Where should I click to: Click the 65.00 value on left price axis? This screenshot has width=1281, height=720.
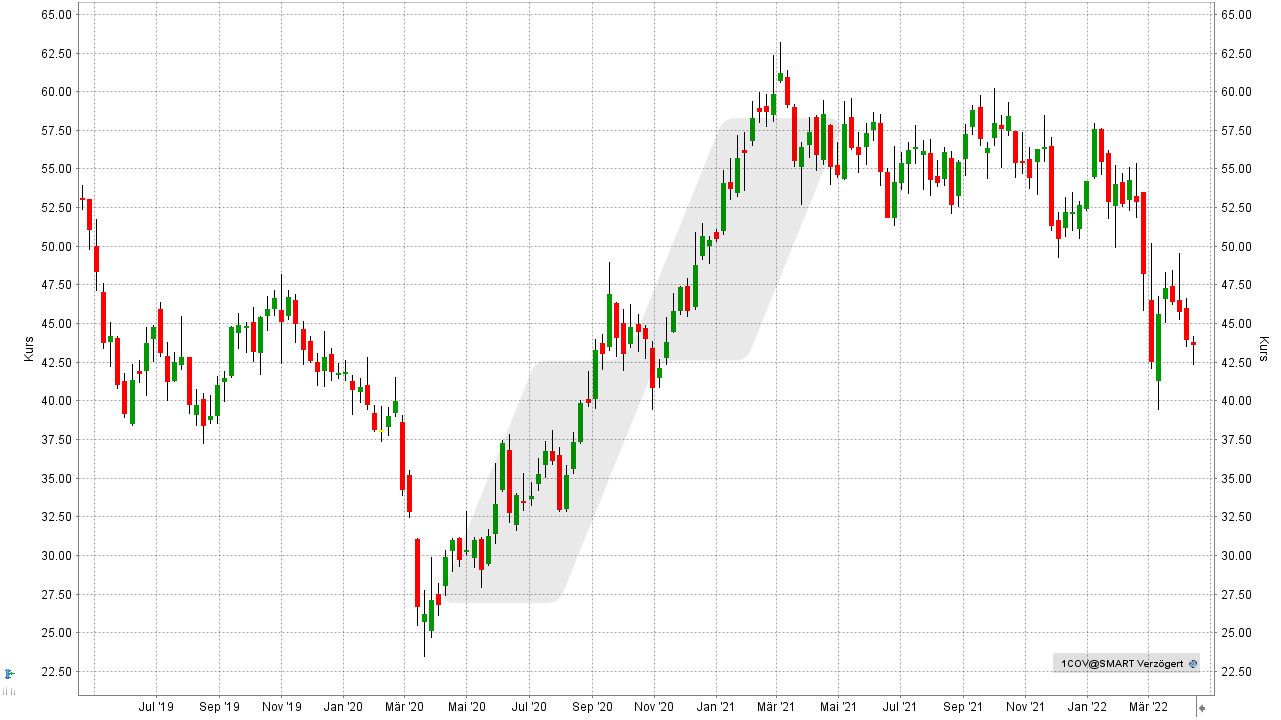click(x=57, y=15)
